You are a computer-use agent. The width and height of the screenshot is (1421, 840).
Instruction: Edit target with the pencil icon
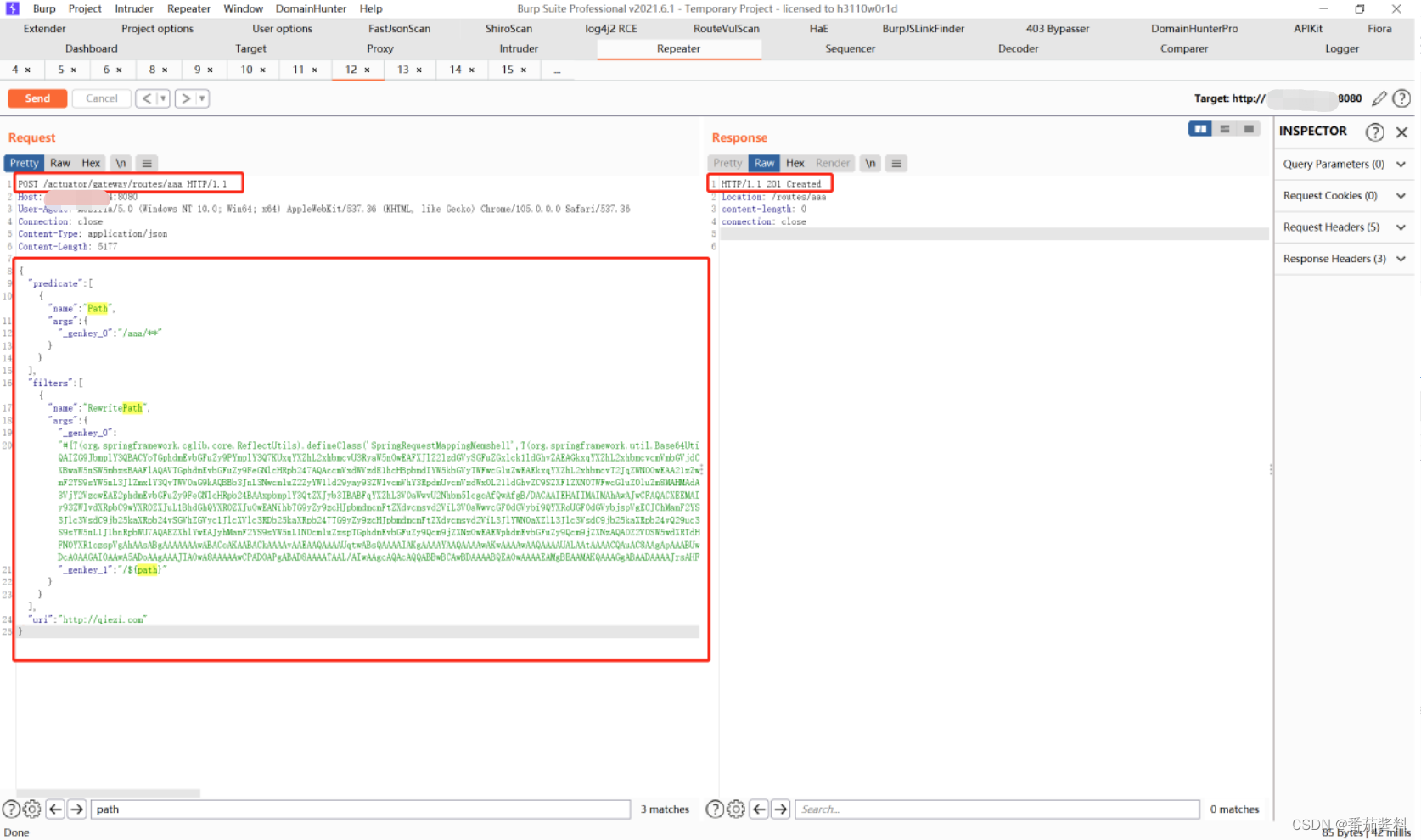1379,98
